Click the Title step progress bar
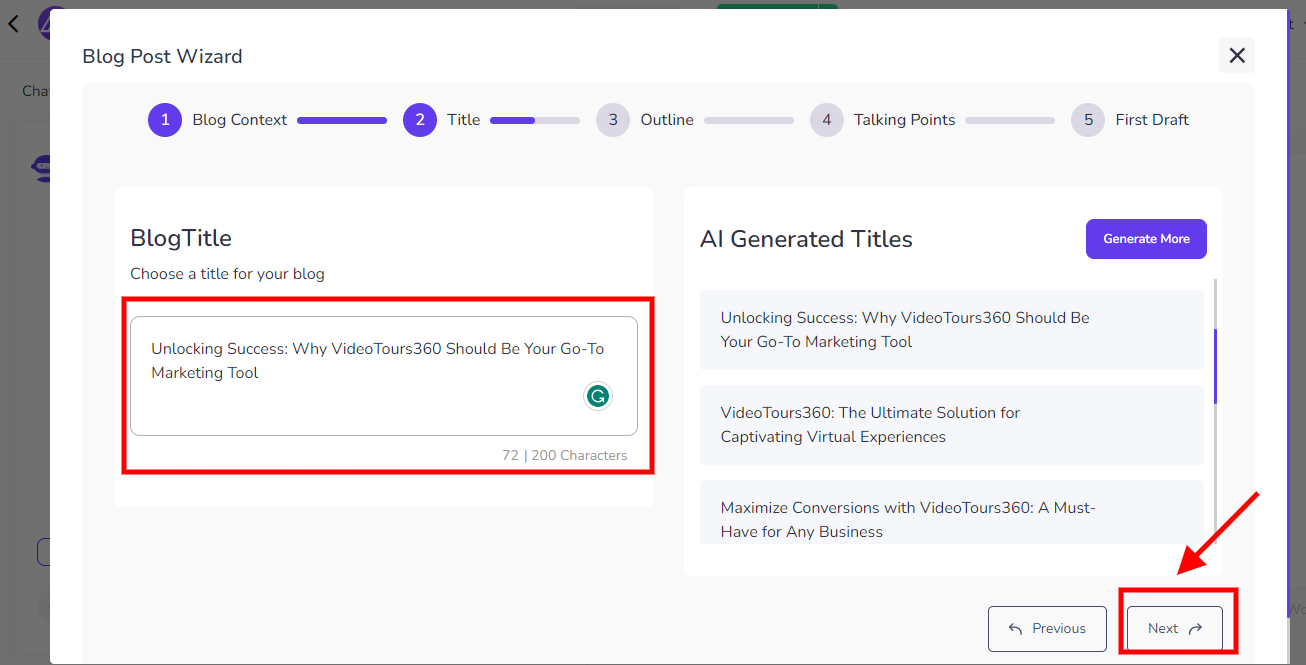The image size is (1306, 665). (535, 120)
